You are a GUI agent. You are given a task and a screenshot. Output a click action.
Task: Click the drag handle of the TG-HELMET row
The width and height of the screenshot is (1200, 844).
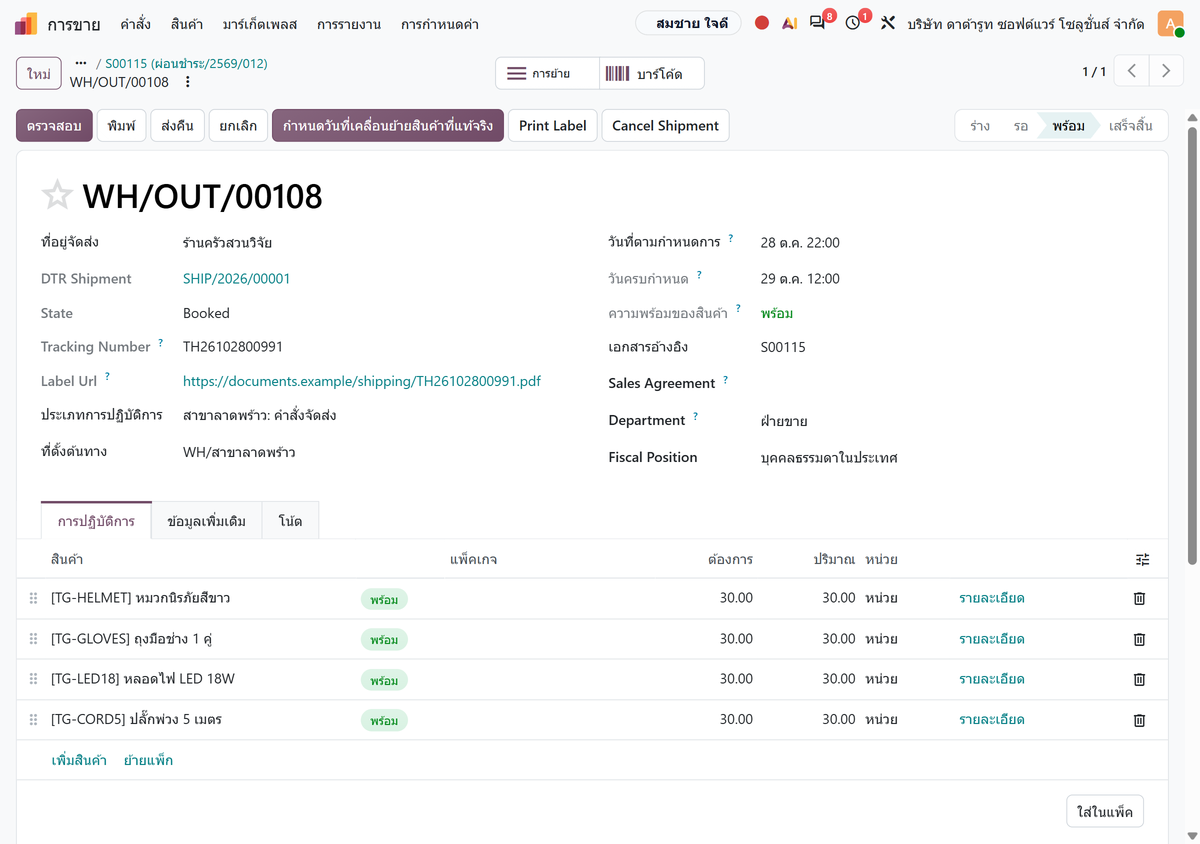[33, 599]
